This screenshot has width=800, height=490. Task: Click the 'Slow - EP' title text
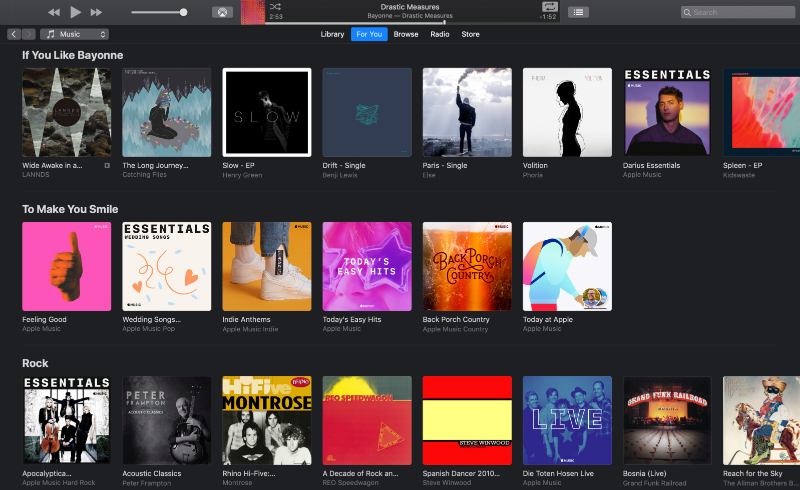click(238, 165)
